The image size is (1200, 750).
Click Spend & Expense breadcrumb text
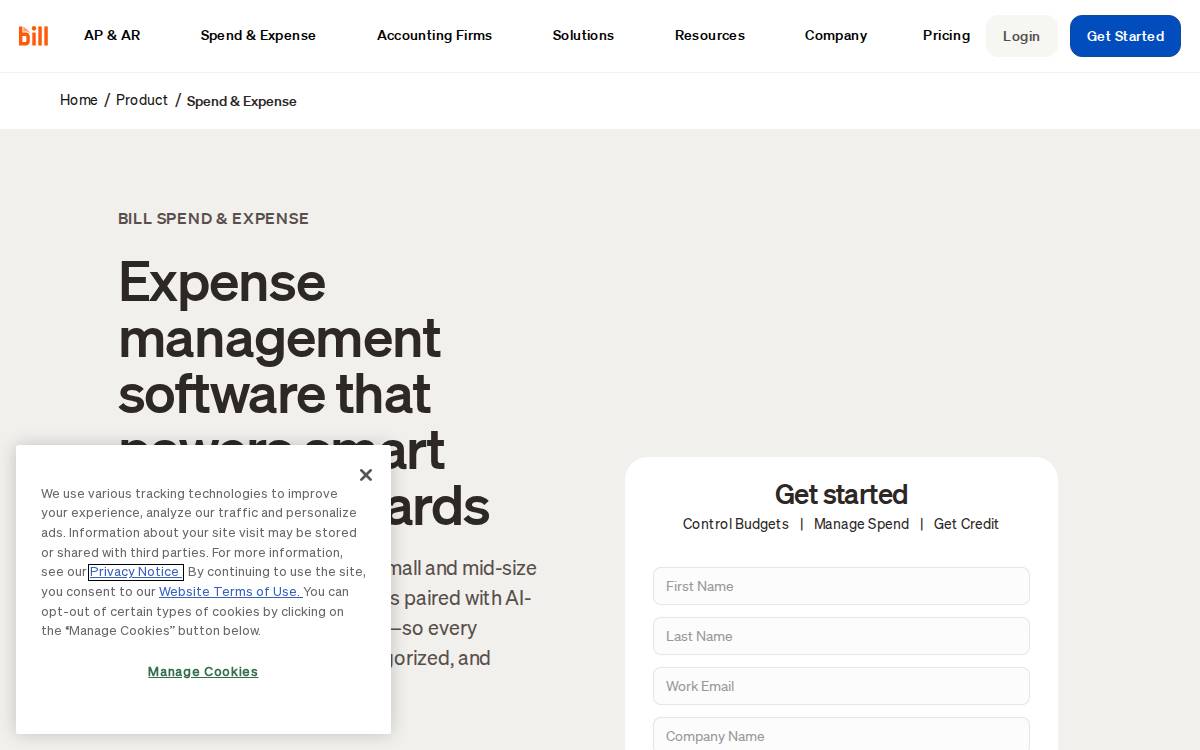(x=242, y=101)
